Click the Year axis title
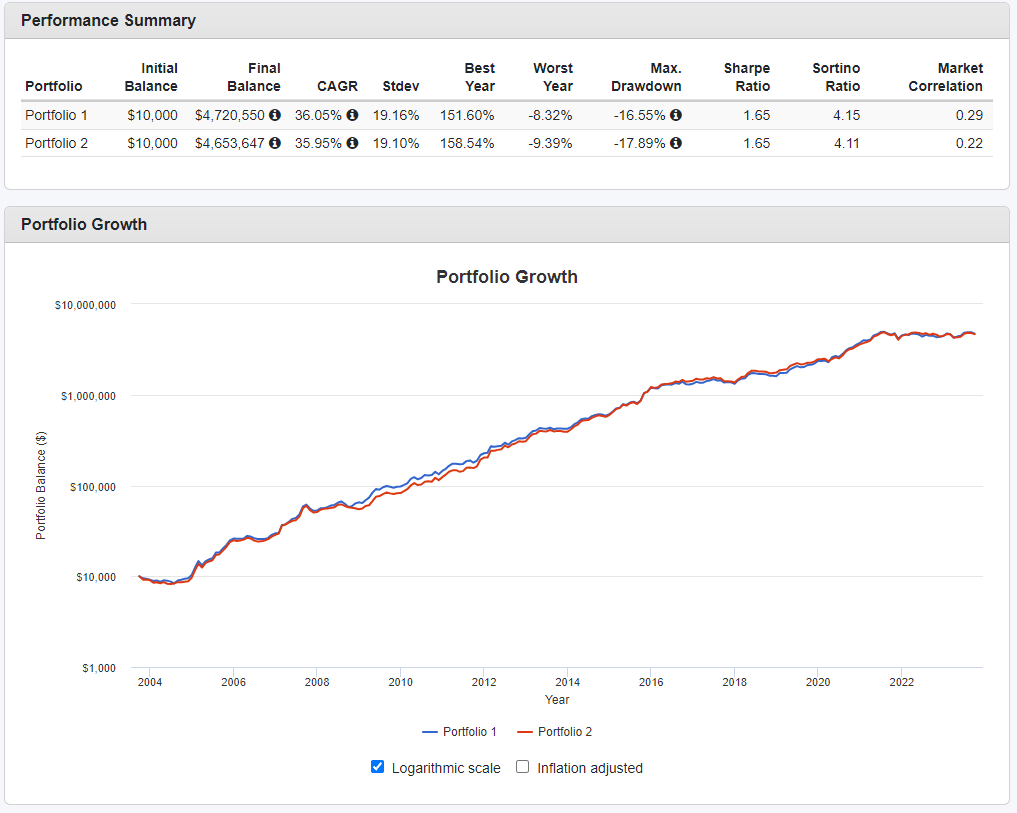 point(557,699)
